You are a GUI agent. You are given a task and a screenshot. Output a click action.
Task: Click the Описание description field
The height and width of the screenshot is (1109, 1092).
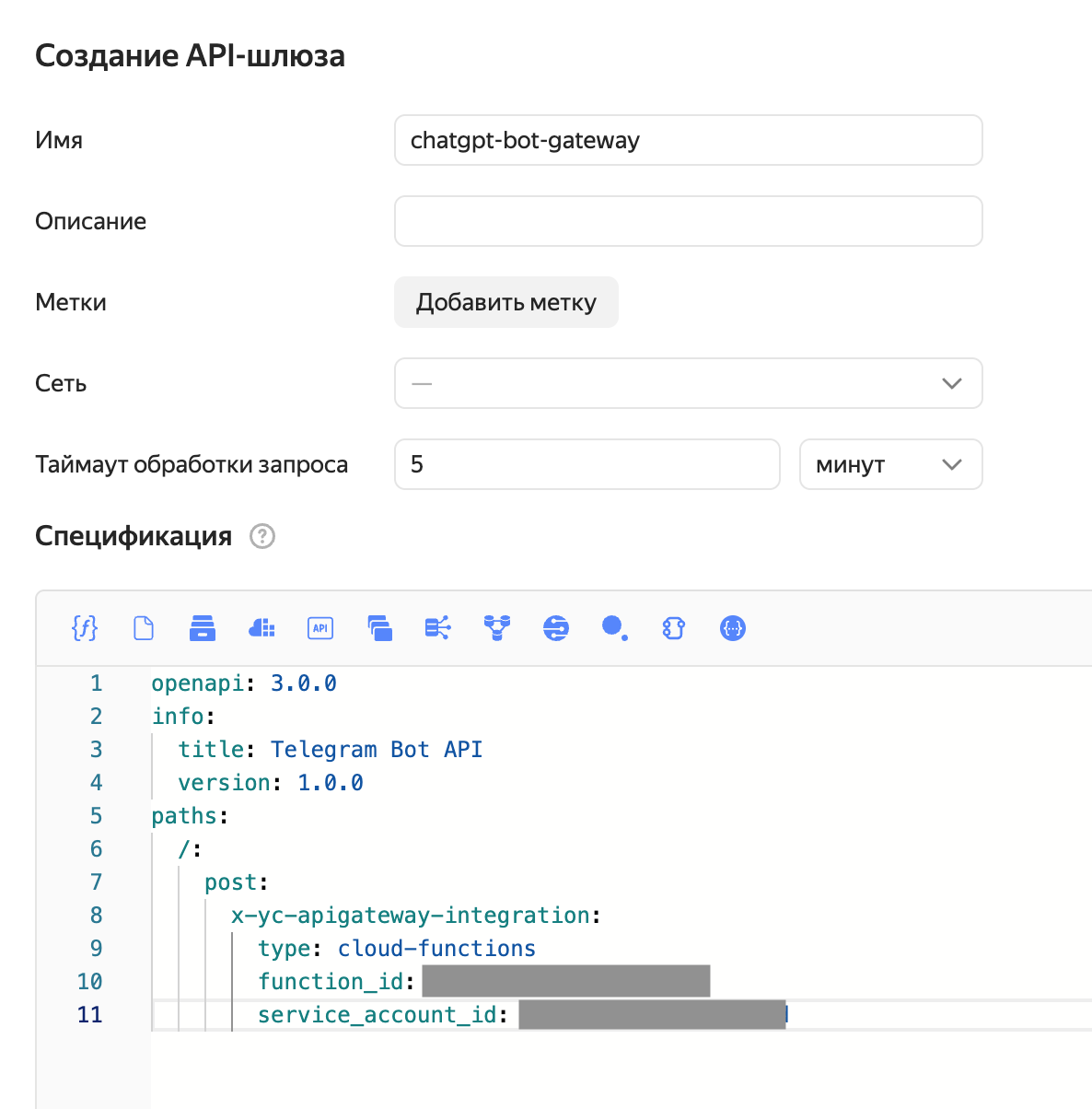pyautogui.click(x=688, y=221)
